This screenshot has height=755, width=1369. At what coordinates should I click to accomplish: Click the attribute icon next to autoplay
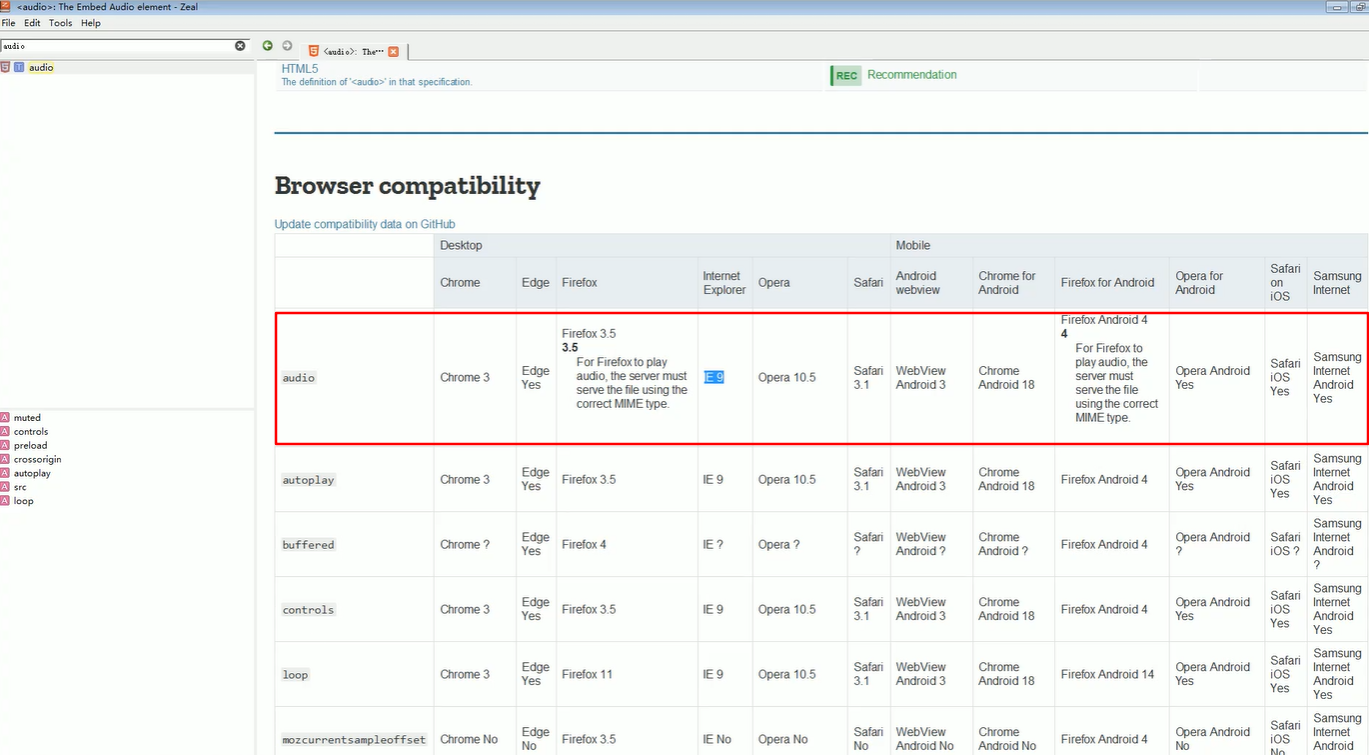point(6,474)
